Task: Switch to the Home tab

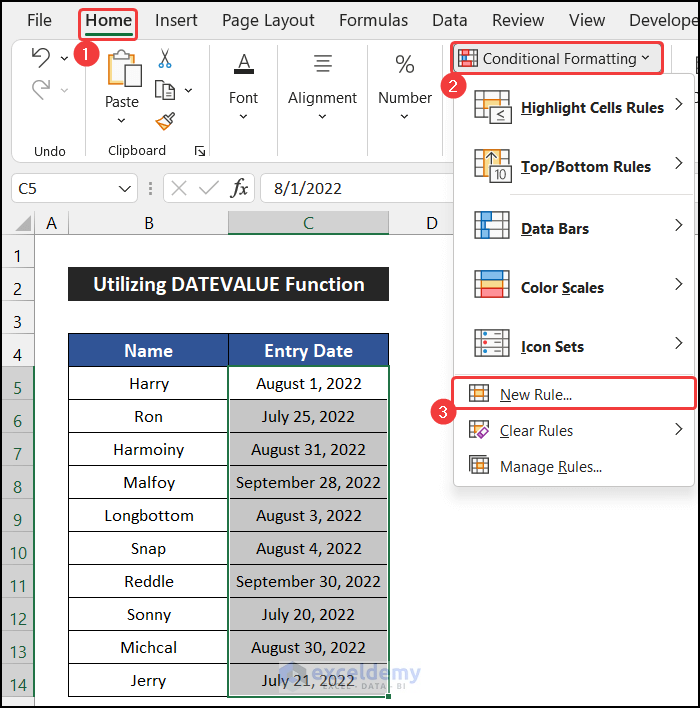Action: click(x=108, y=20)
